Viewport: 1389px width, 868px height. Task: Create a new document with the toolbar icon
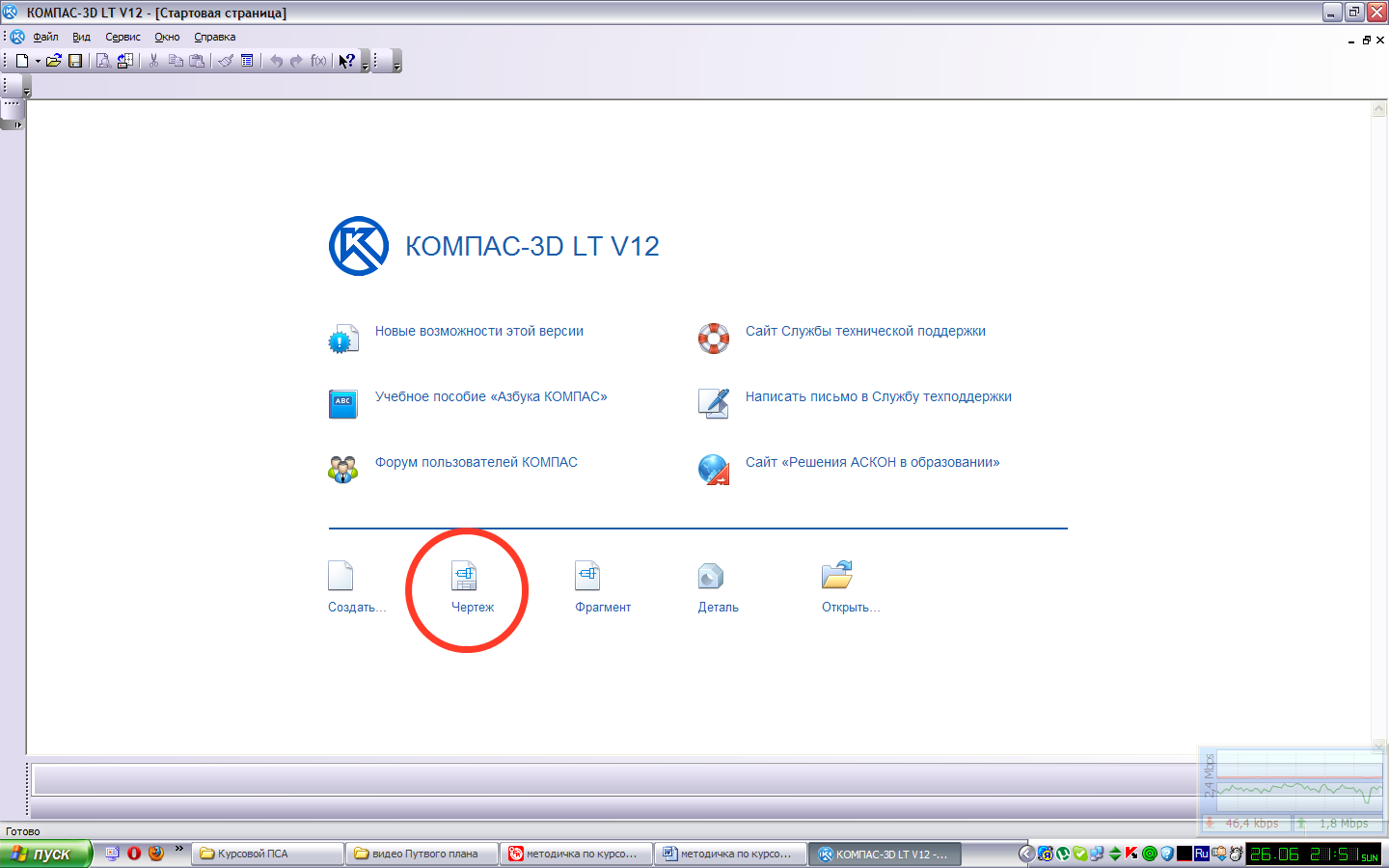(22, 61)
